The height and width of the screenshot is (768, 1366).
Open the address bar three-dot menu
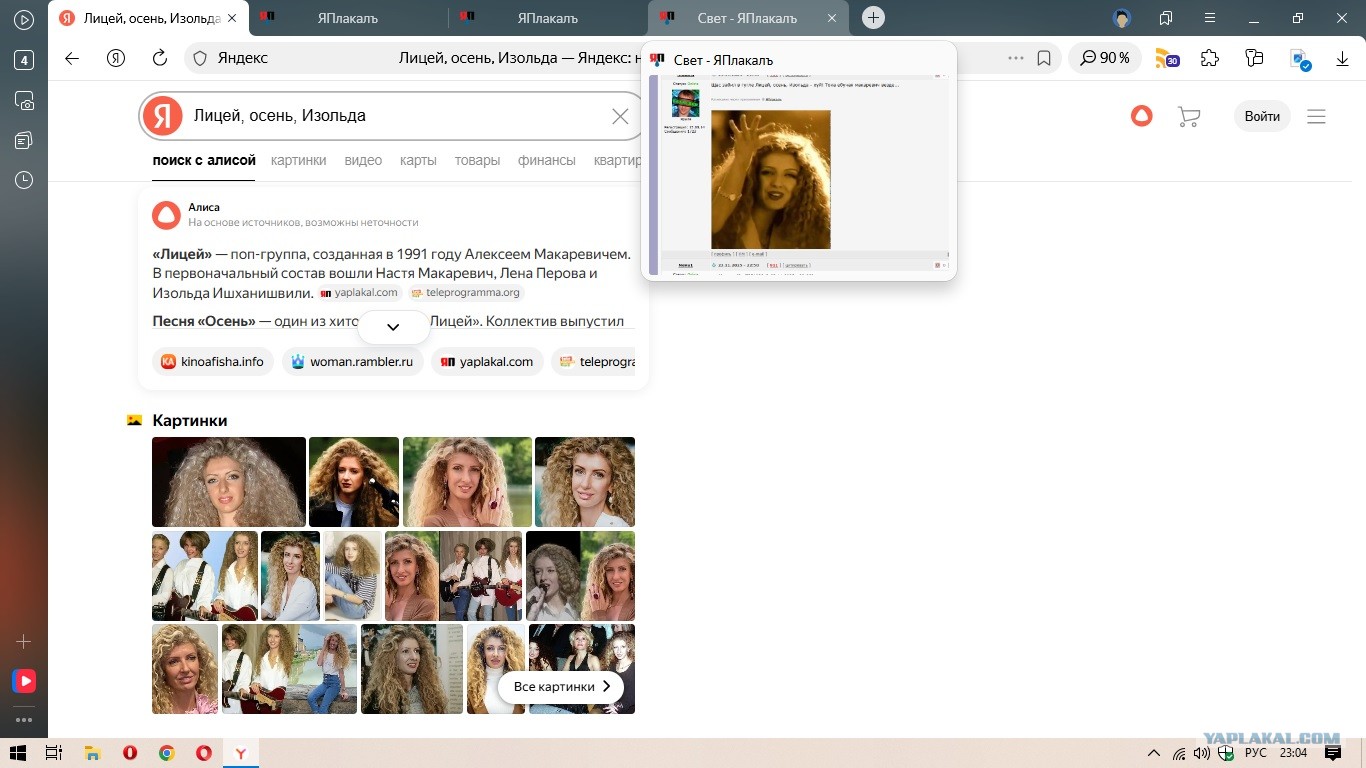[x=1016, y=58]
